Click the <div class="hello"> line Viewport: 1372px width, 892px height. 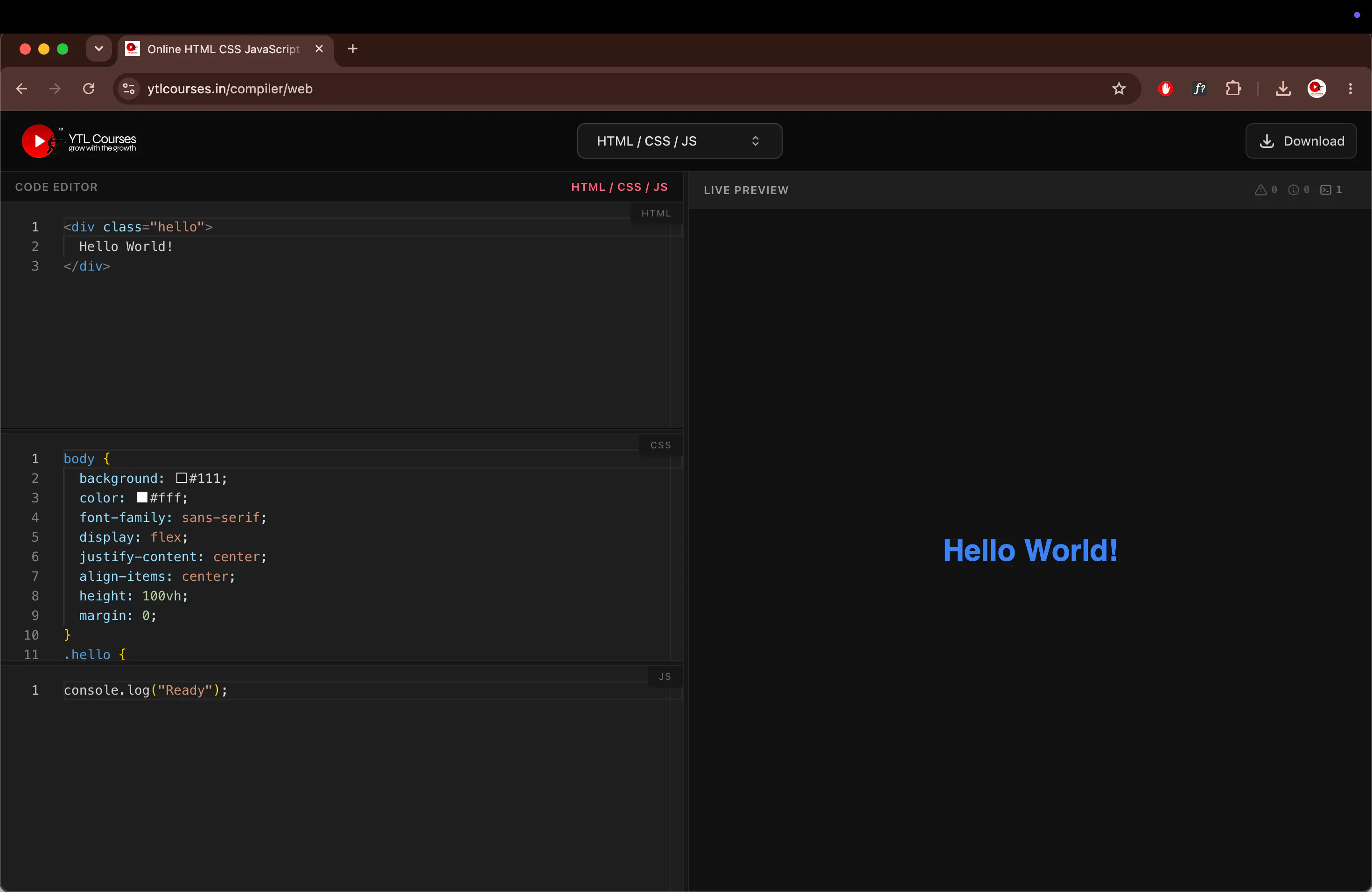click(x=138, y=227)
